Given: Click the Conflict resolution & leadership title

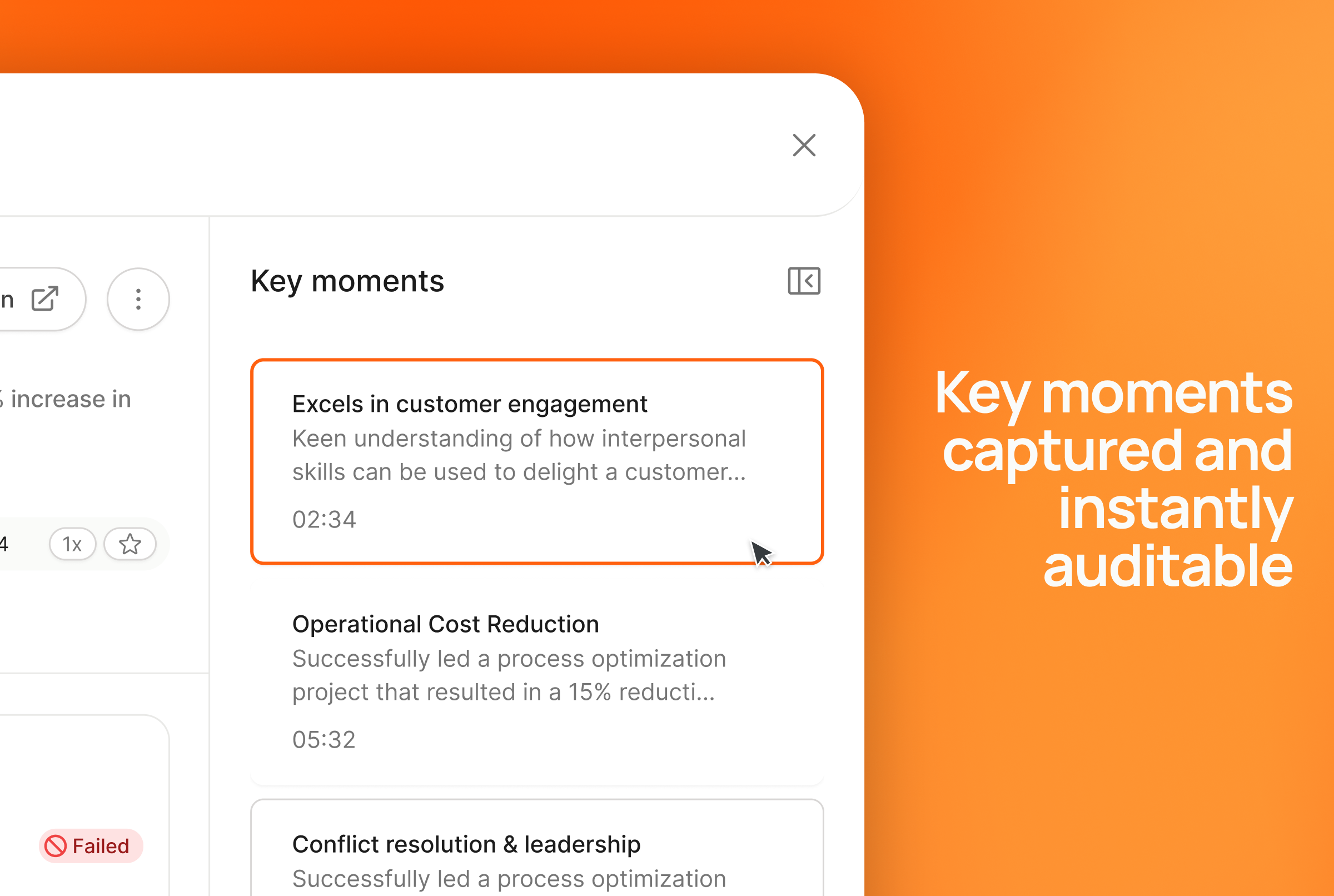Looking at the screenshot, I should (x=466, y=844).
